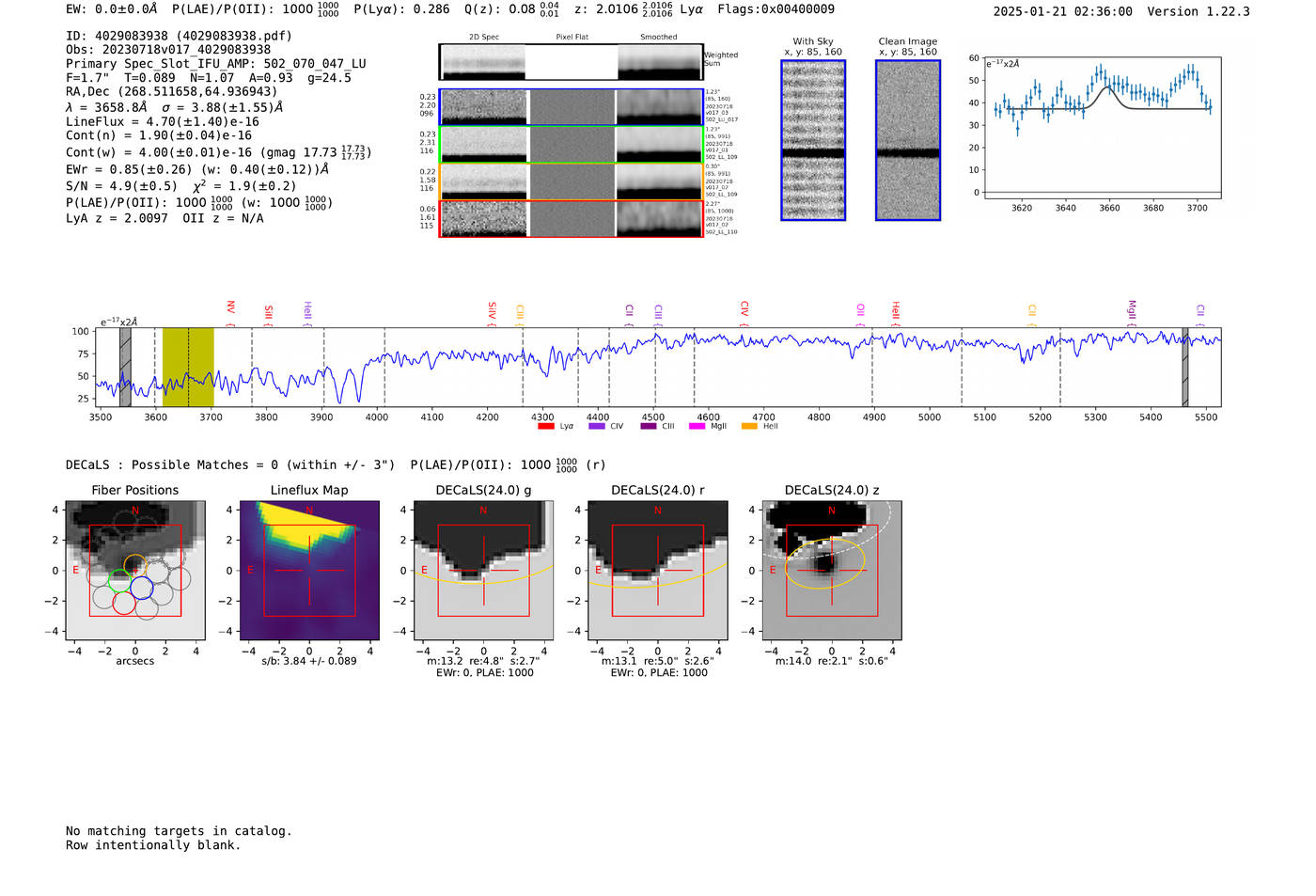
Task: Select the S/N = 4.9(±0.5) value
Action: (121, 186)
